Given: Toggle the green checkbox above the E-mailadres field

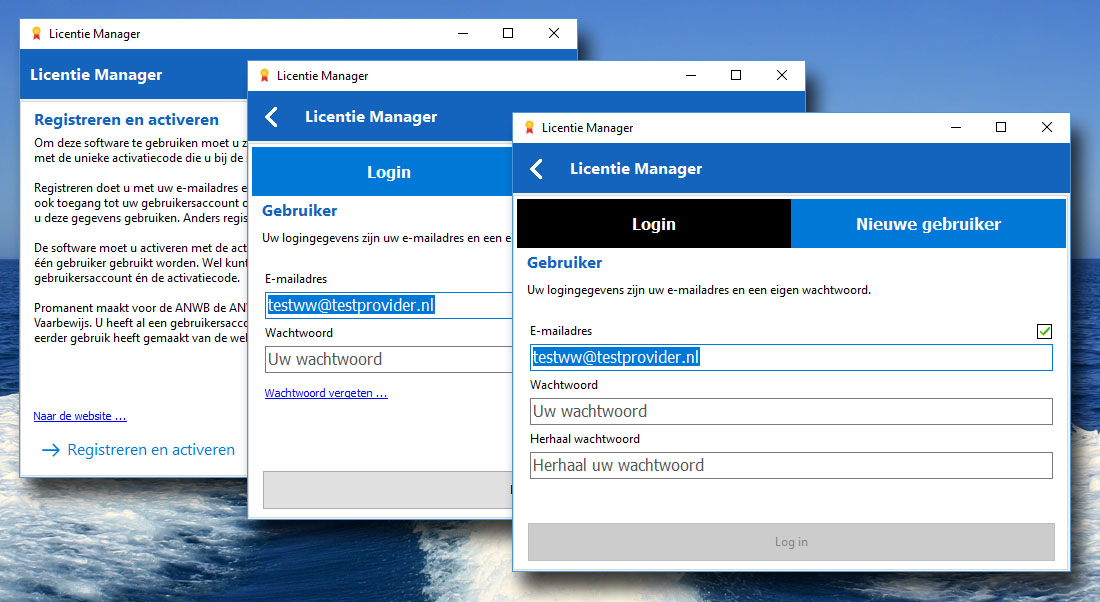Looking at the screenshot, I should point(1044,331).
